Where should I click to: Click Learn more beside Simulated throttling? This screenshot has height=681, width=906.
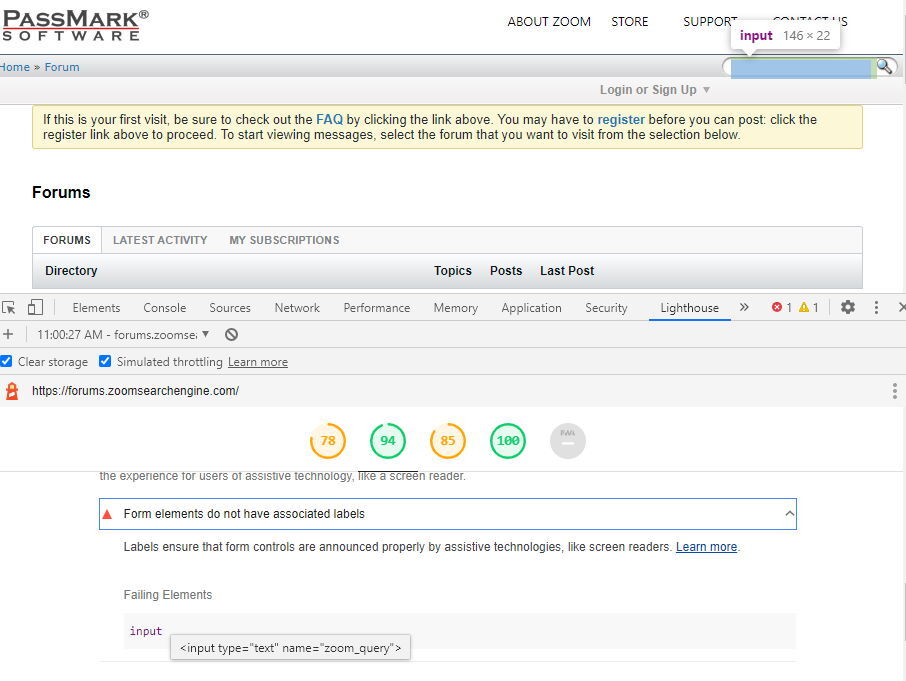258,362
